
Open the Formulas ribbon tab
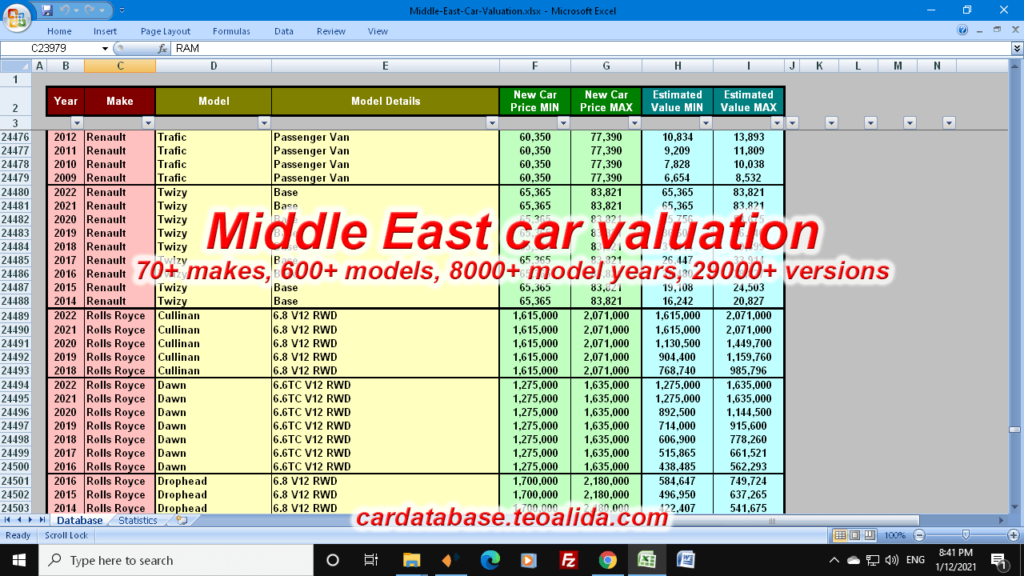coord(231,31)
